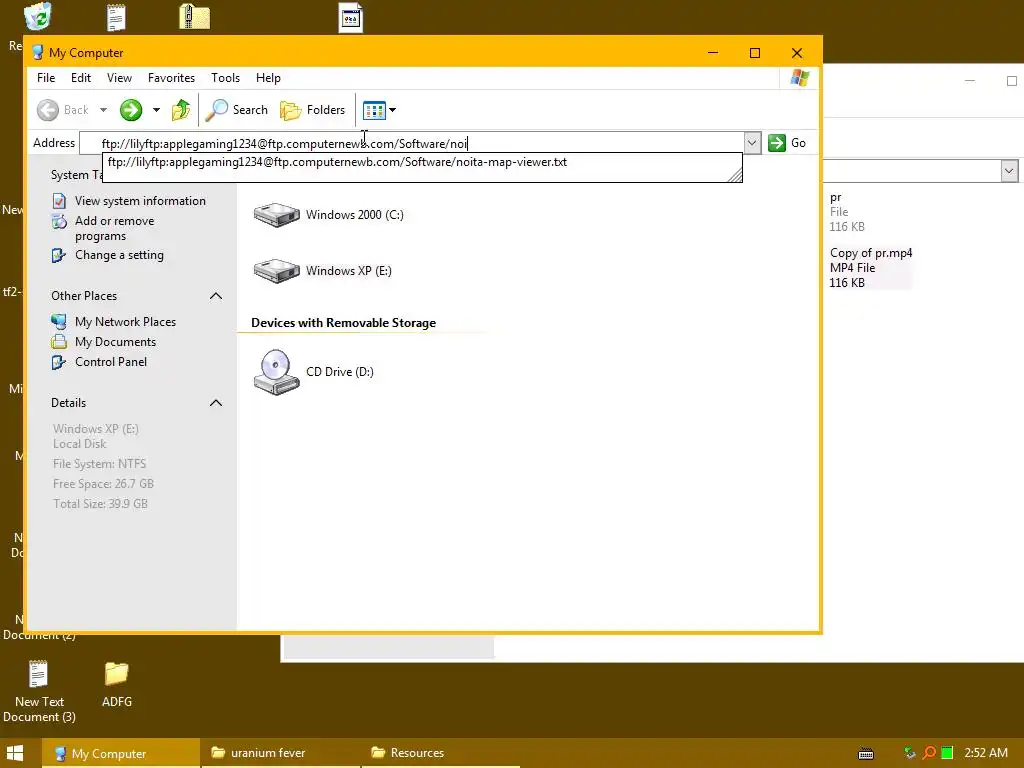This screenshot has height=768, width=1024.
Task: Open the Views icon in toolbar
Action: pyautogui.click(x=374, y=110)
